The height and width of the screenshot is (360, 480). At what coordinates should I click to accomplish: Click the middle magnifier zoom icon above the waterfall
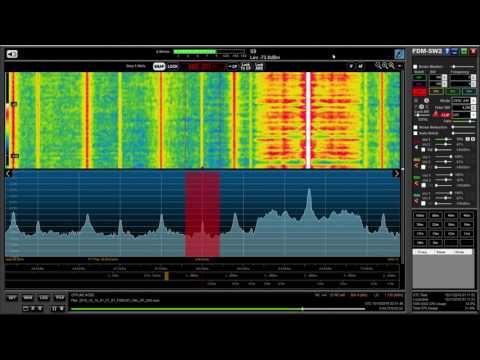(x=385, y=65)
